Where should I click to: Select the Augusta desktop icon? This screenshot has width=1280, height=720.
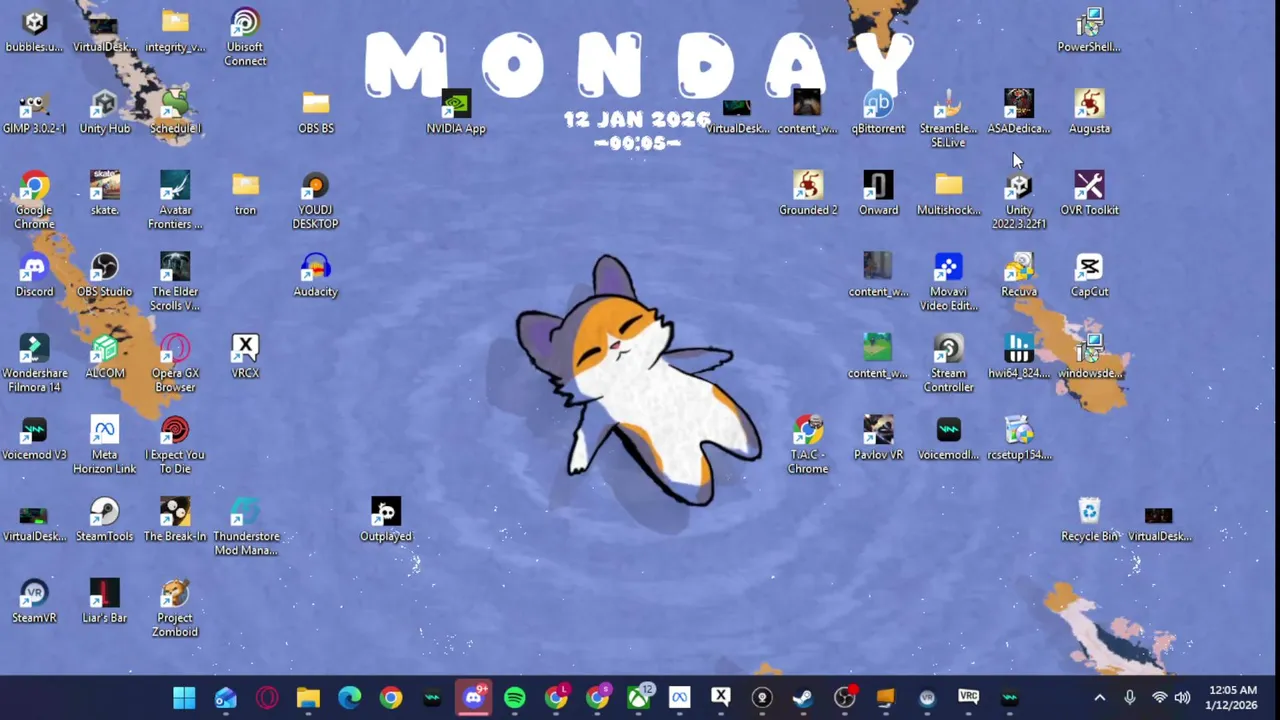(x=1089, y=113)
